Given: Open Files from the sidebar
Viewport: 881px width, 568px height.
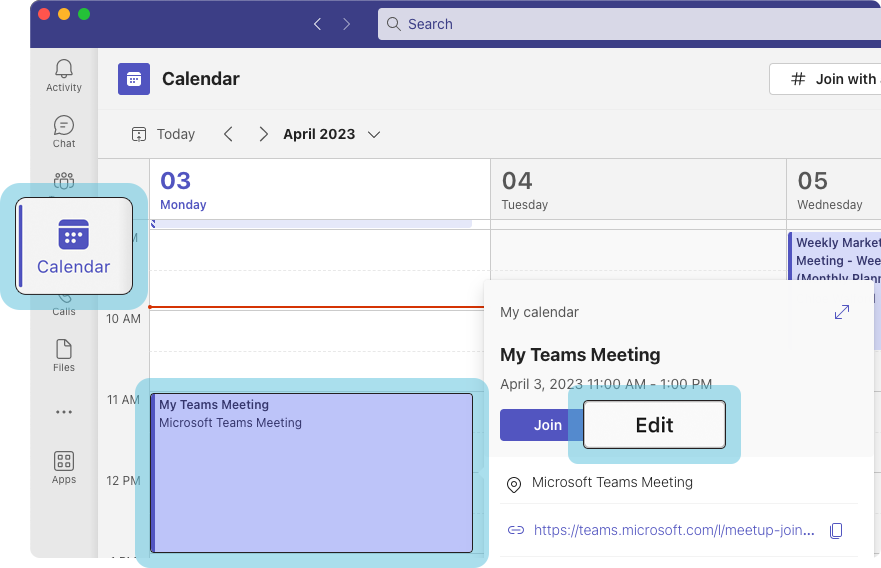Looking at the screenshot, I should click(63, 356).
